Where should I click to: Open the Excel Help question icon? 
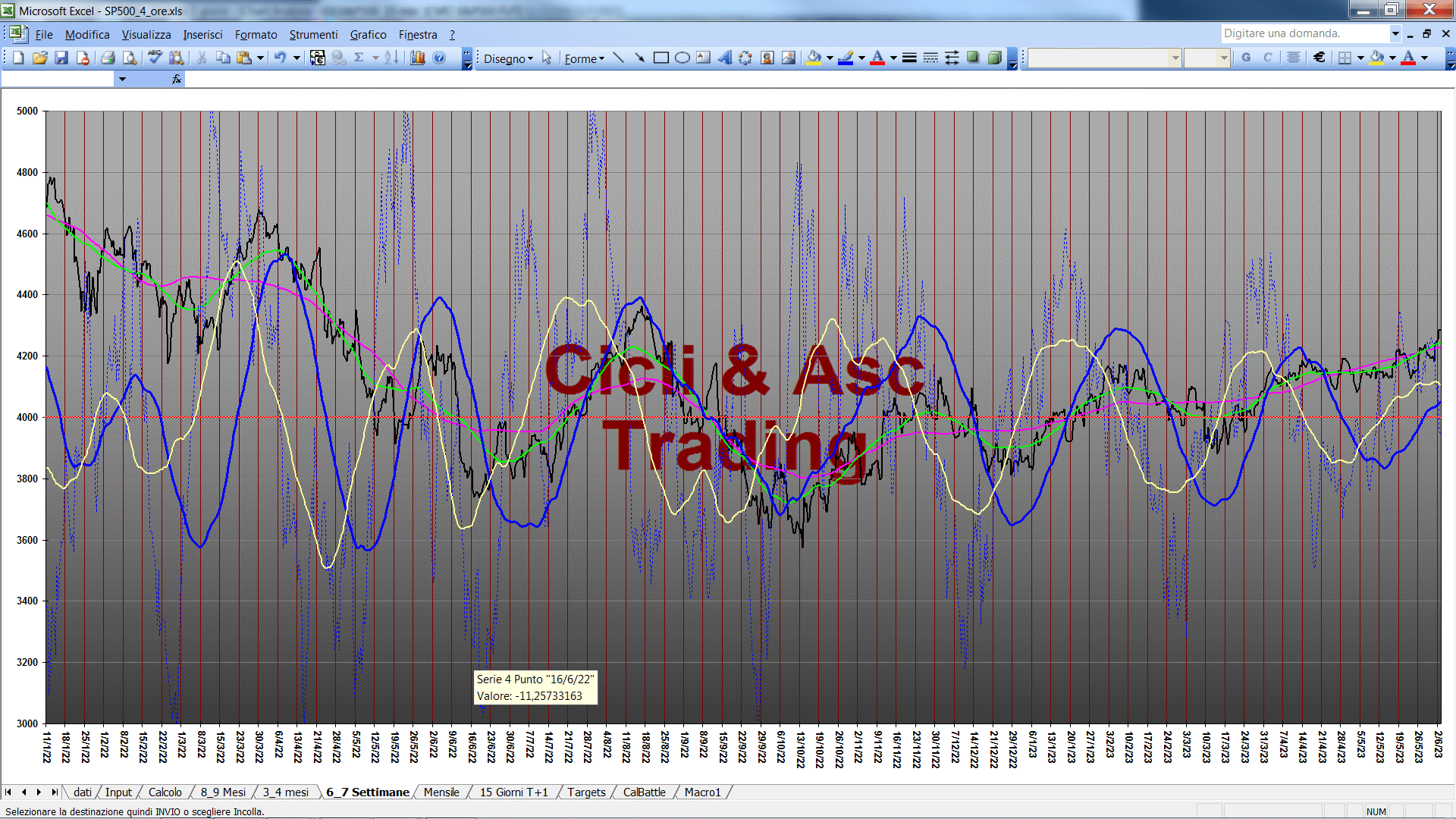[x=439, y=58]
